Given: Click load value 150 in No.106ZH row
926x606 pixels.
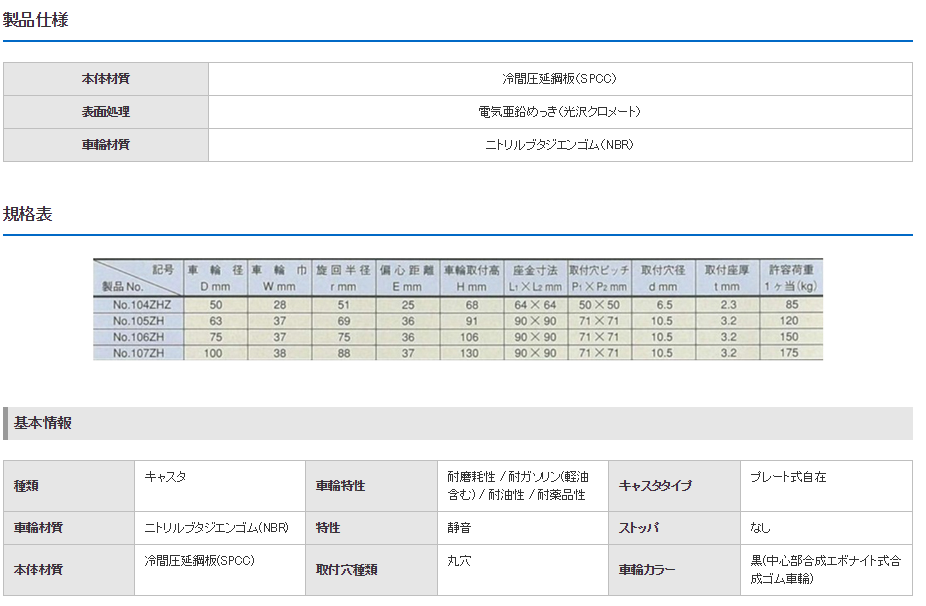Looking at the screenshot, I should point(789,337).
